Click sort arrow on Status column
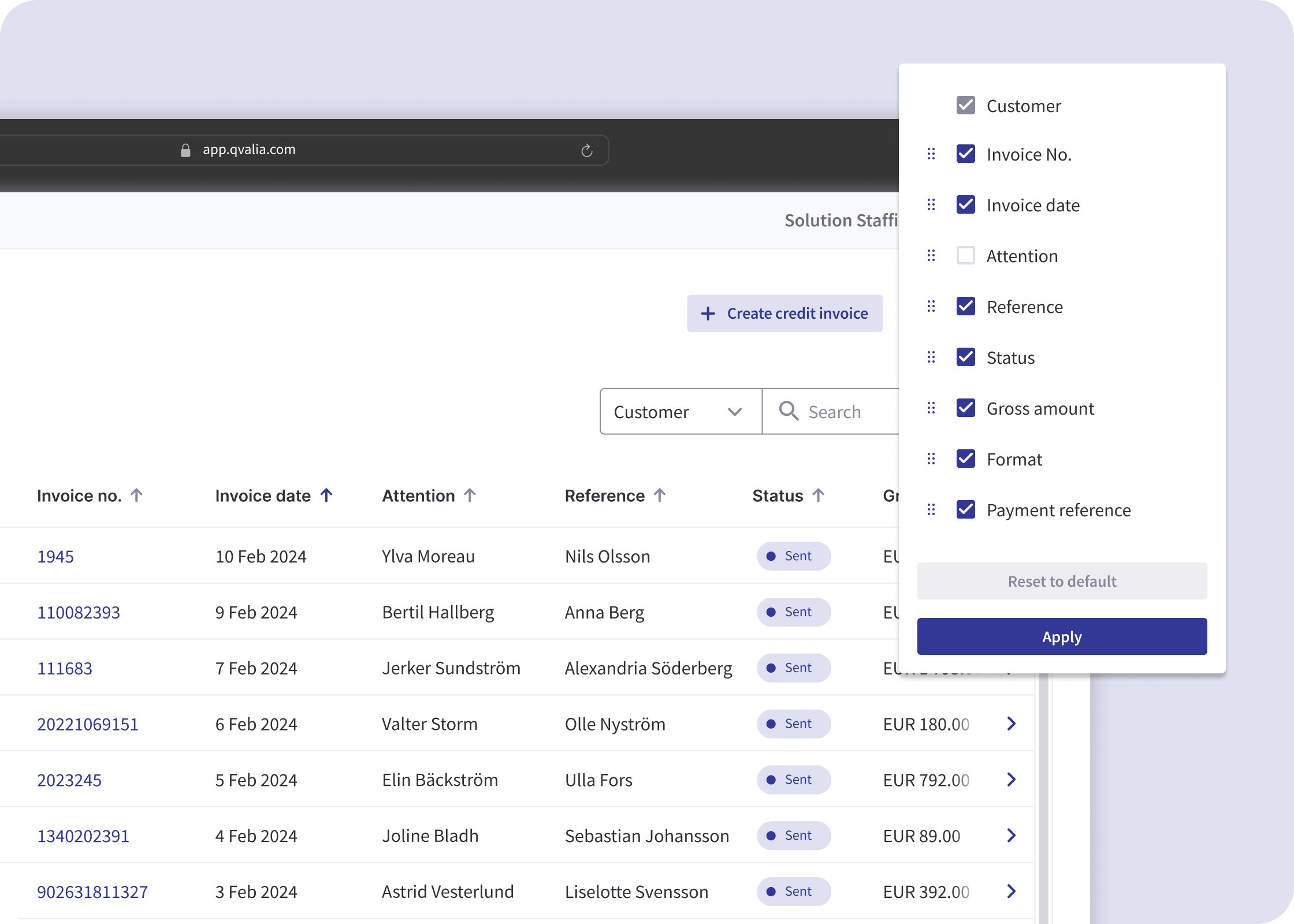This screenshot has width=1294, height=924. coord(818,495)
